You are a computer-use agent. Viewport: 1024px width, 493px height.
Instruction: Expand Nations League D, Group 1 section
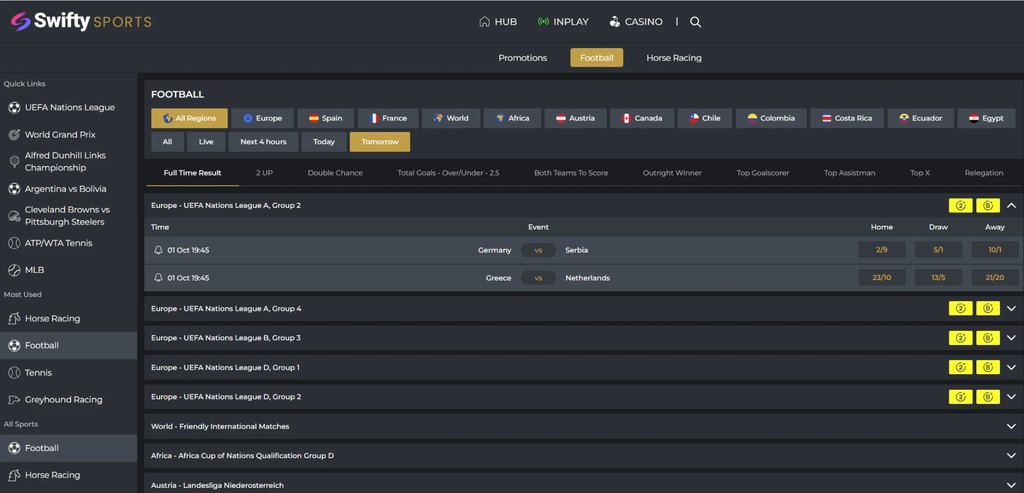point(1012,367)
